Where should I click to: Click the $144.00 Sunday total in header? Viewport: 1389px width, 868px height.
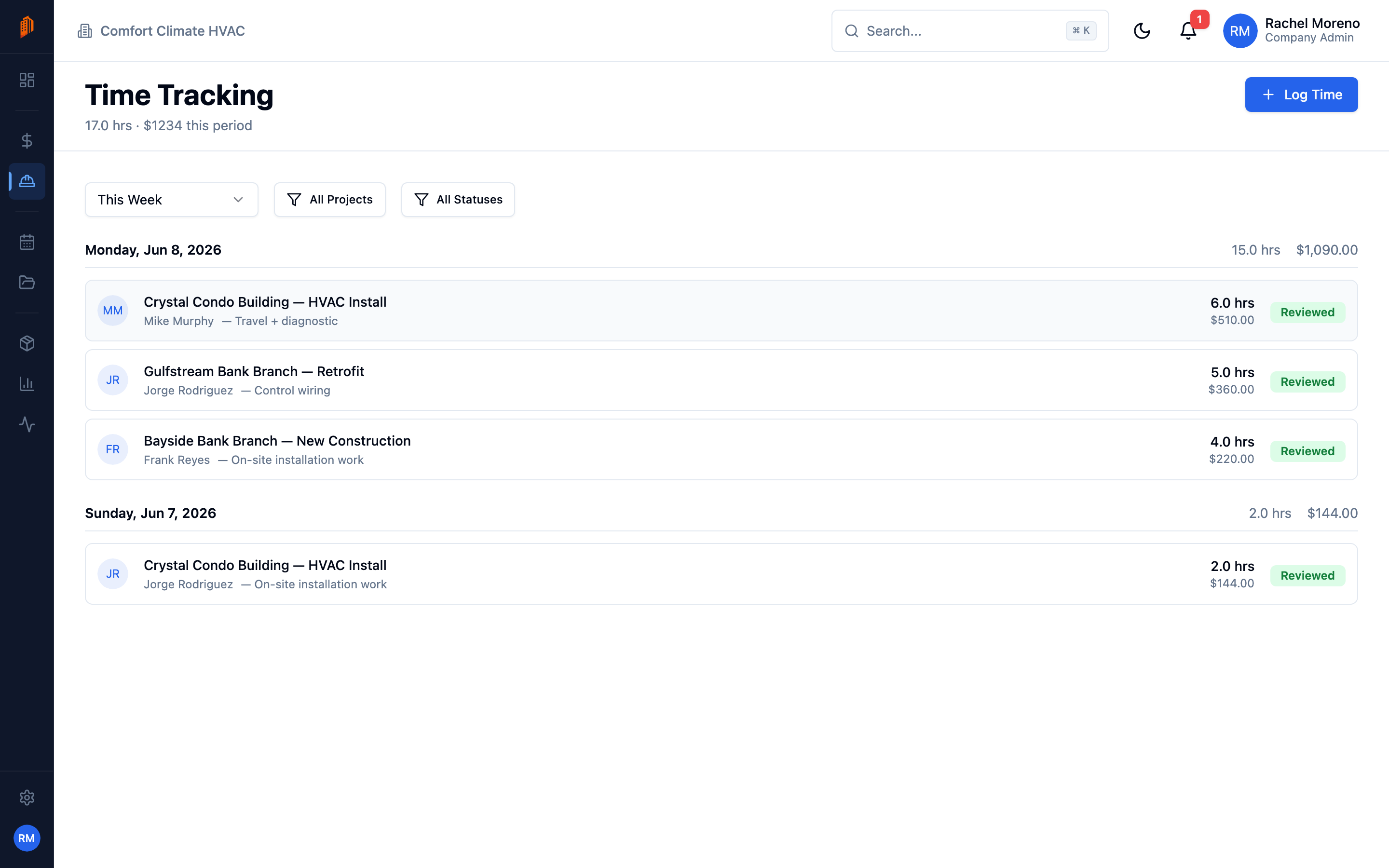[x=1332, y=513]
